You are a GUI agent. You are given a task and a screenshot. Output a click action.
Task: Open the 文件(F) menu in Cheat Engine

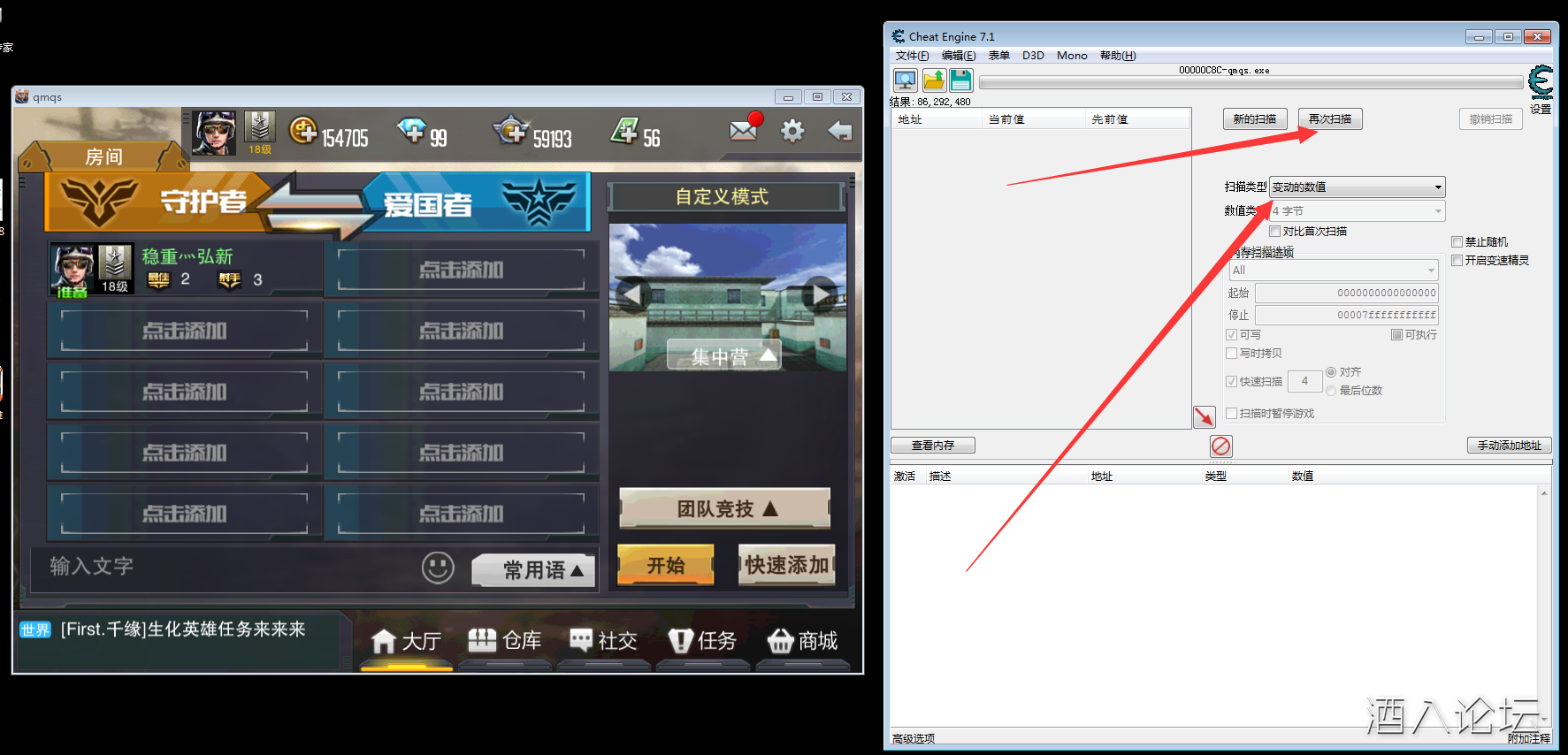coord(912,56)
